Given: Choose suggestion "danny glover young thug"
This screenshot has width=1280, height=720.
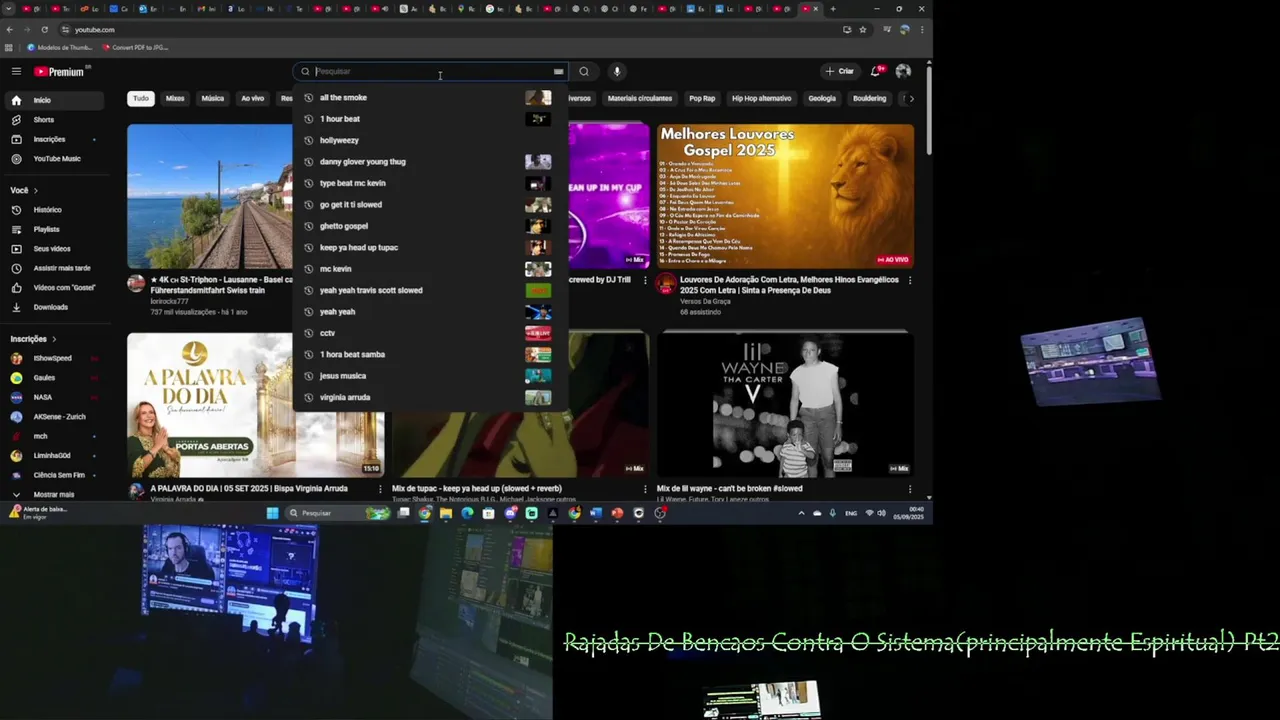Looking at the screenshot, I should click(430, 162).
